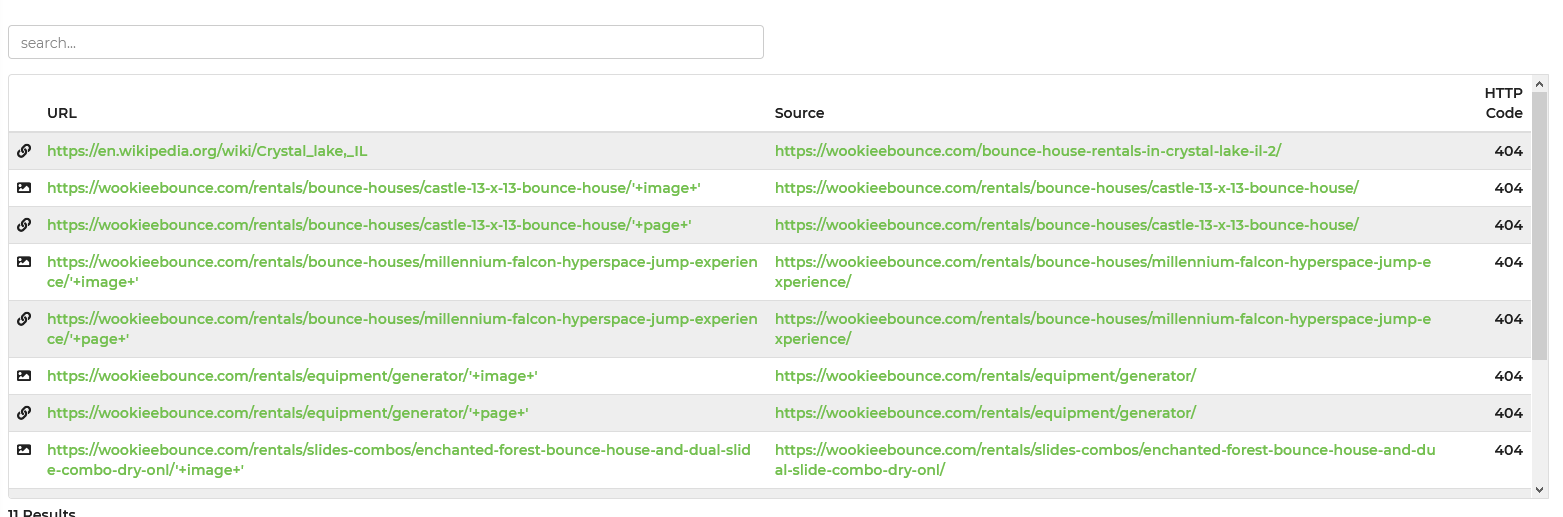The width and height of the screenshot is (1563, 517).
Task: Click image icon for generator '+image+' row
Action: tap(24, 376)
